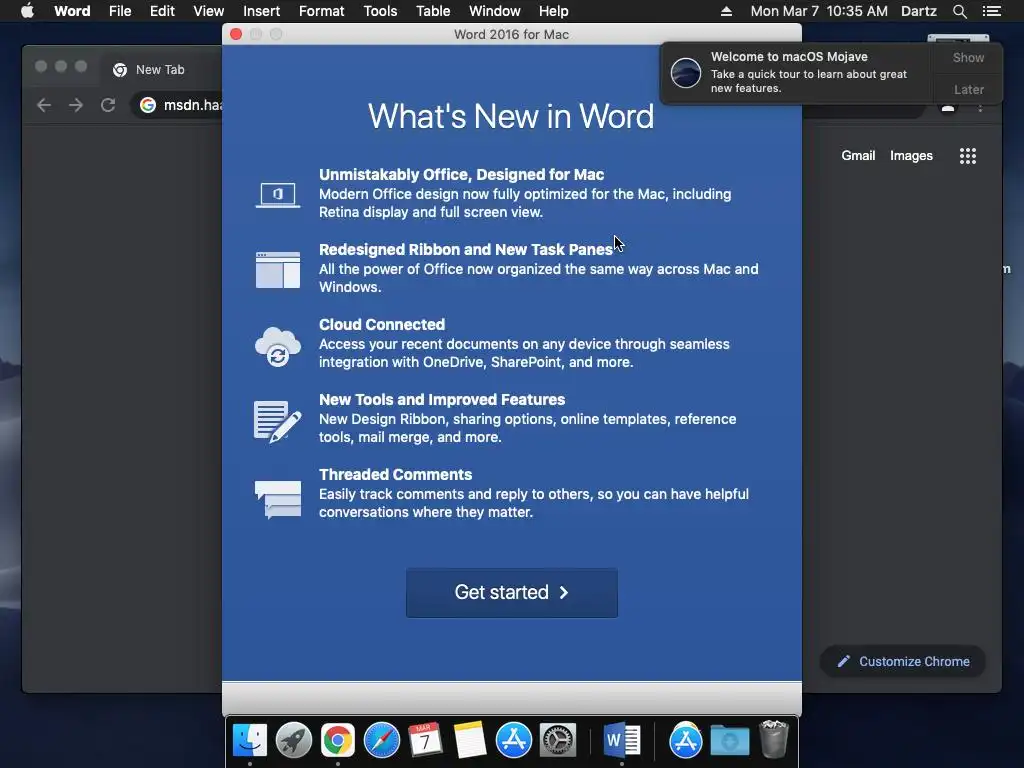Click the eject icon in menu bar
This screenshot has width=1024, height=768.
726,11
